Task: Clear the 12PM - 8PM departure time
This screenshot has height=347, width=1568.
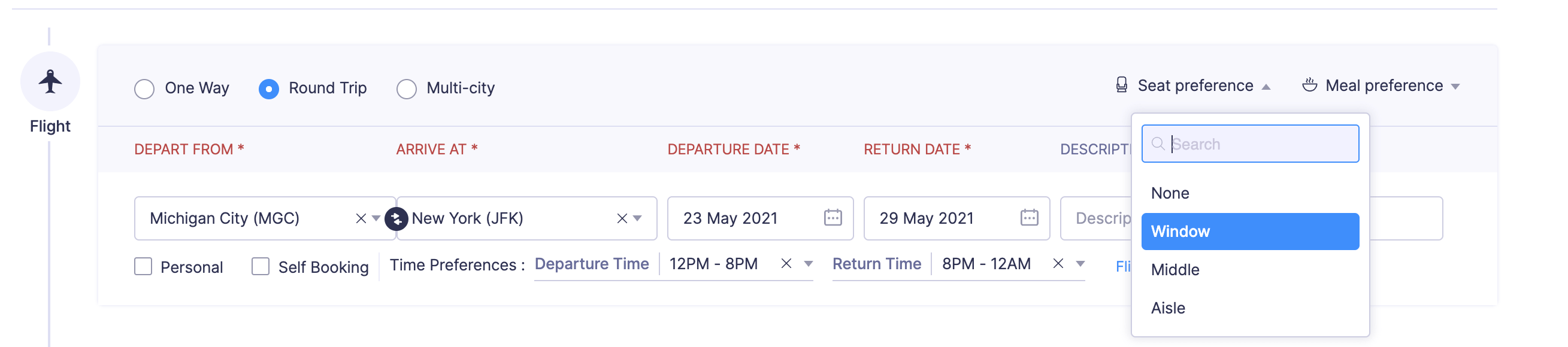Action: pos(786,263)
